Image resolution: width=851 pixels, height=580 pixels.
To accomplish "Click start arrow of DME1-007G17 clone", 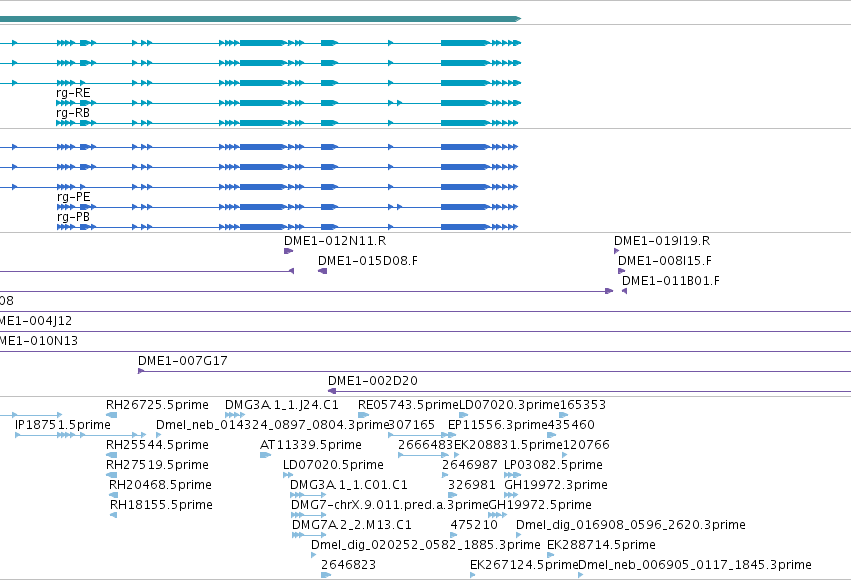I will (x=141, y=371).
